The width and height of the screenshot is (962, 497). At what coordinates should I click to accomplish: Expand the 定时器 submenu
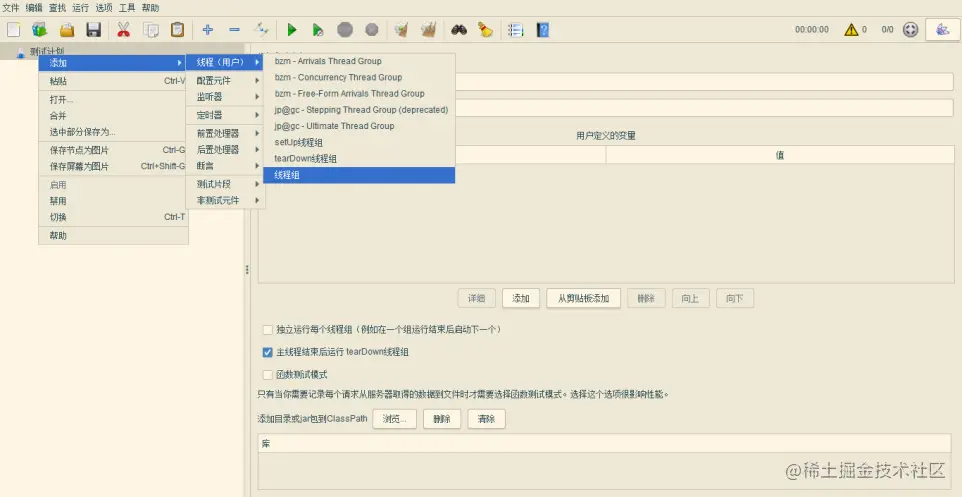(225, 115)
